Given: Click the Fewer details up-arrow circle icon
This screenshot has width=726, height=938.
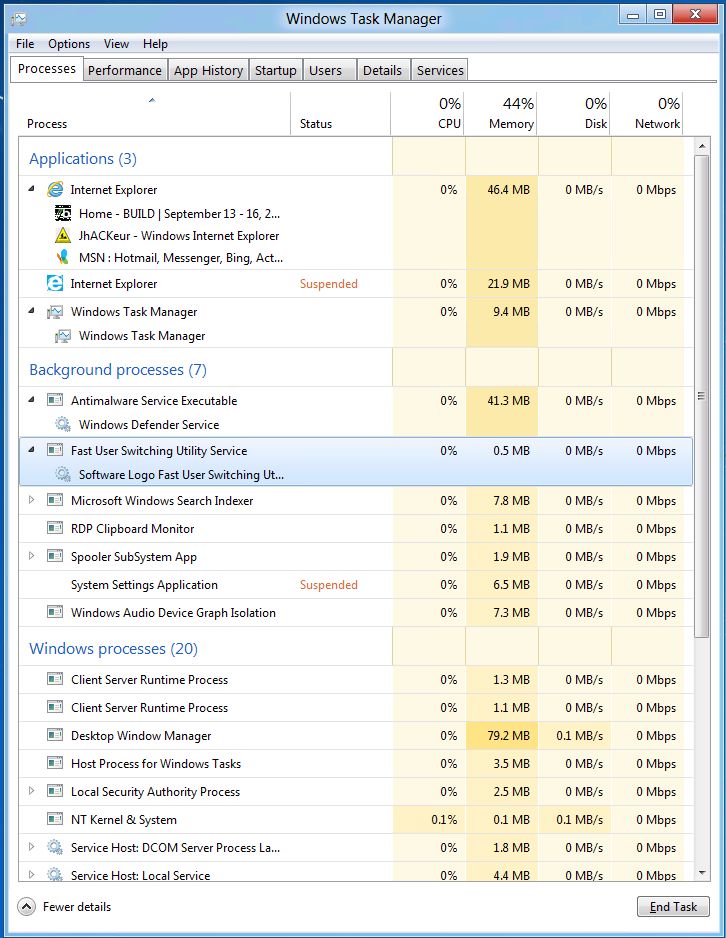Looking at the screenshot, I should coord(26,906).
